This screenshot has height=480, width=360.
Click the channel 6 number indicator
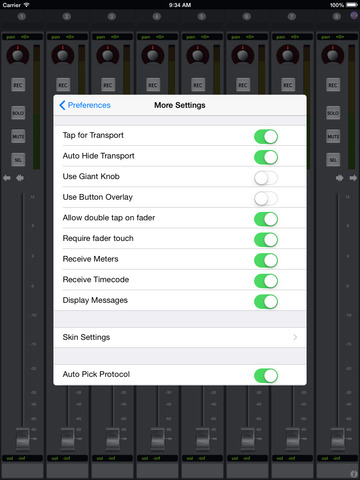(247, 16)
